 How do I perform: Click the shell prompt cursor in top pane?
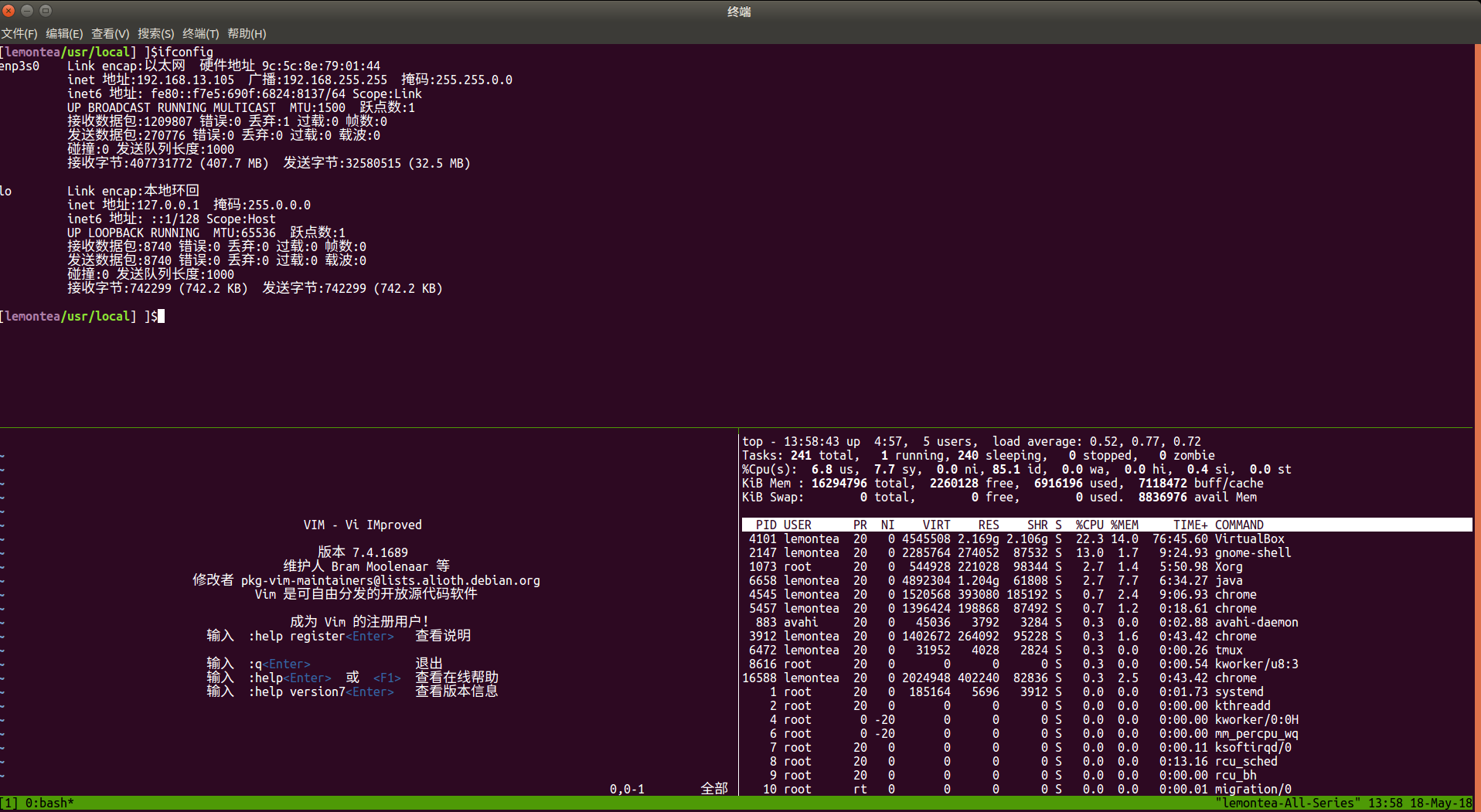[161, 316]
